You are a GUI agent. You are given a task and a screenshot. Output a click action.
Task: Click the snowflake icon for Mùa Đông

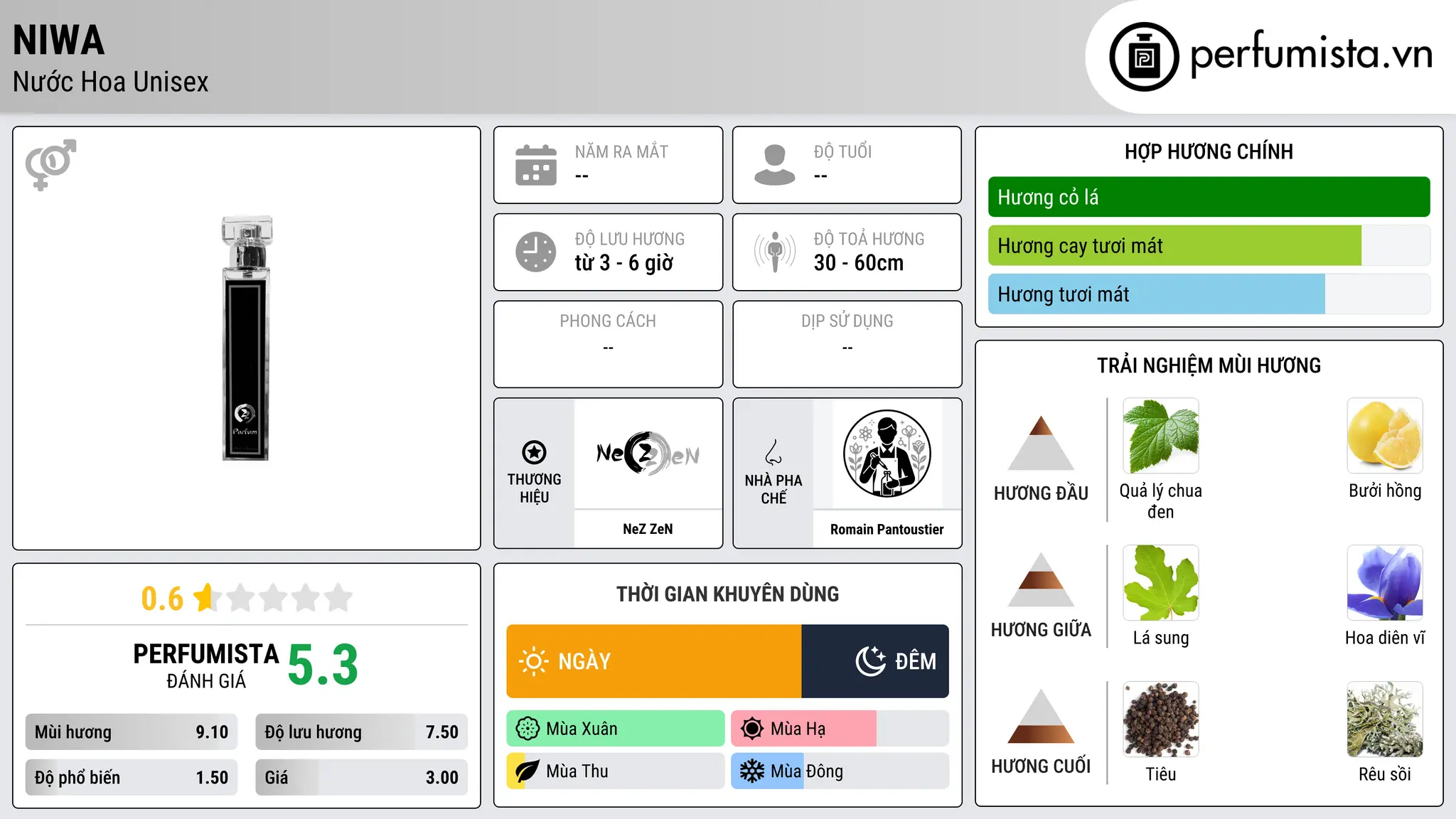(752, 771)
